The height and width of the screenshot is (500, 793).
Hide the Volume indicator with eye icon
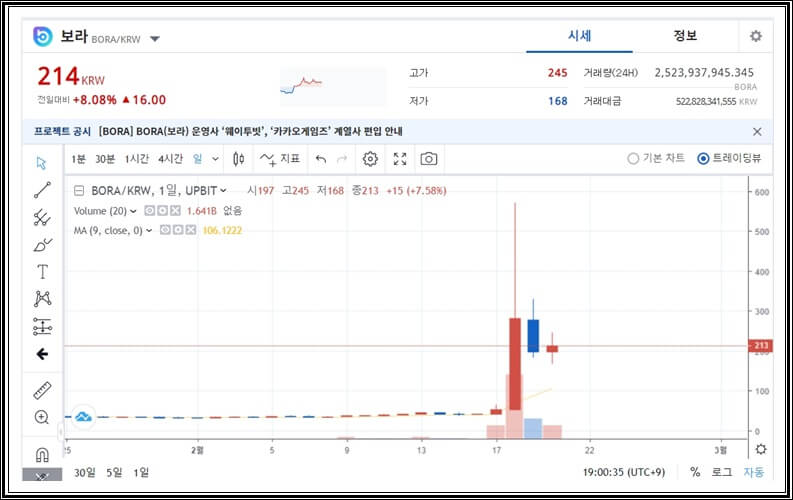150,210
